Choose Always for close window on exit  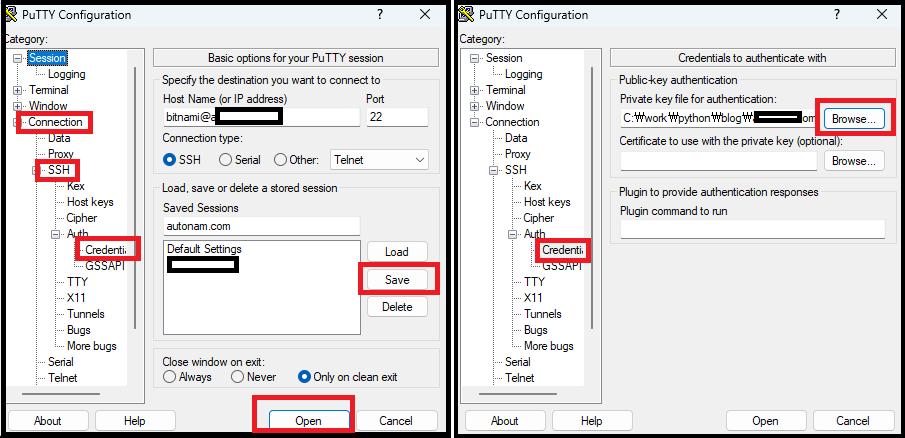click(x=169, y=377)
